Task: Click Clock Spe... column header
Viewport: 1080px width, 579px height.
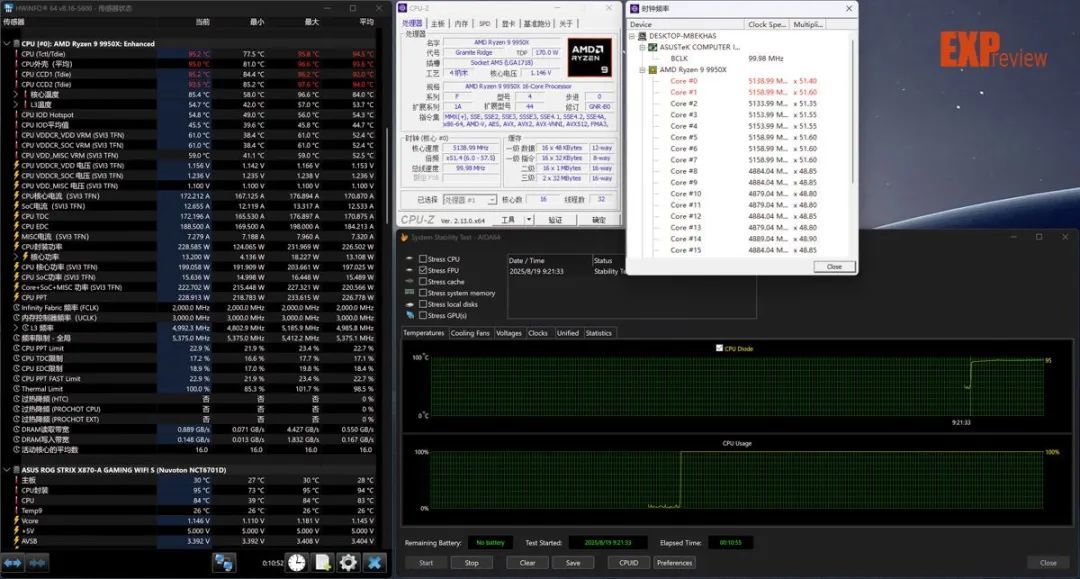Action: pyautogui.click(x=767, y=24)
